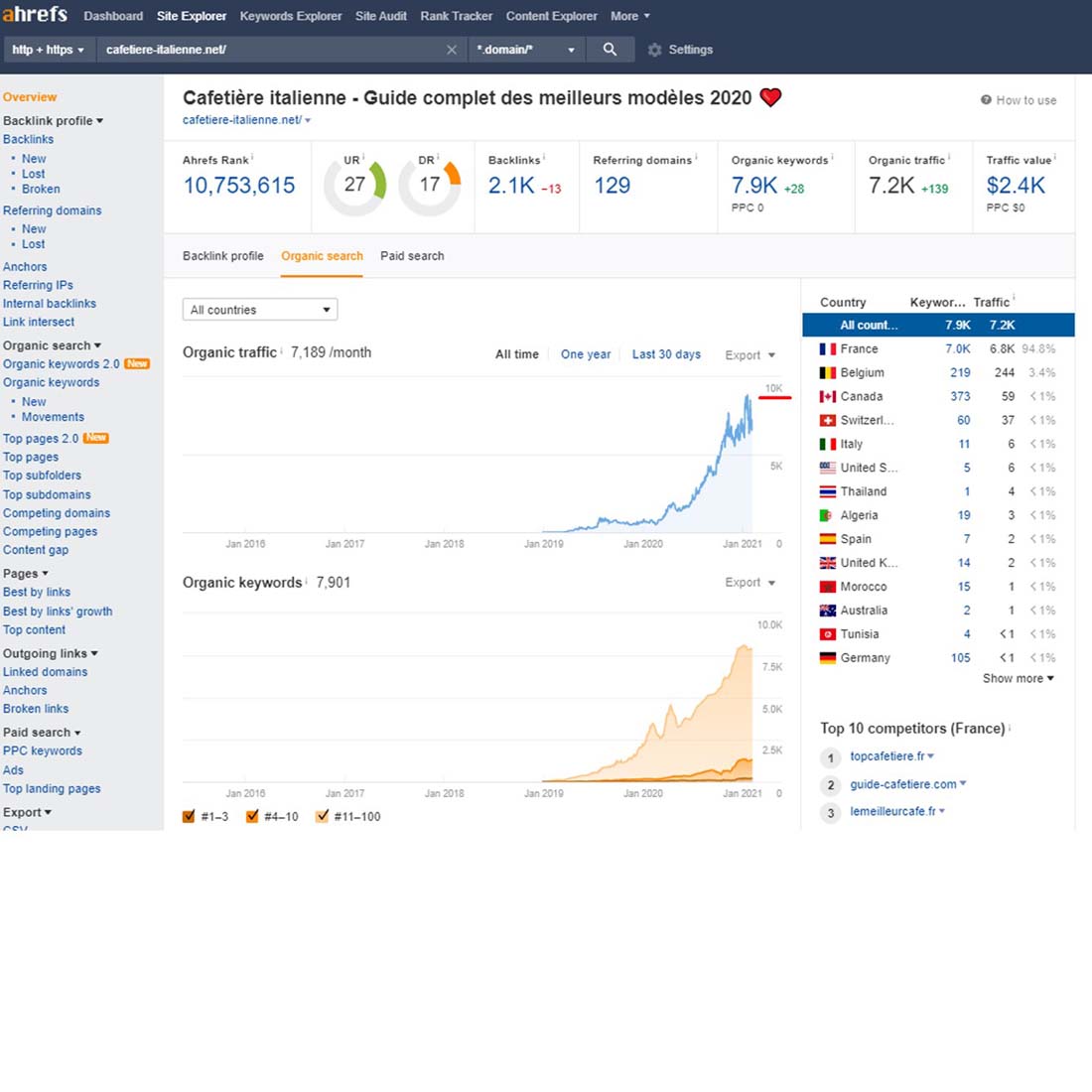This screenshot has height=1092, width=1092.
Task: Toggle the #11–100 positions checkbox
Action: tap(322, 816)
